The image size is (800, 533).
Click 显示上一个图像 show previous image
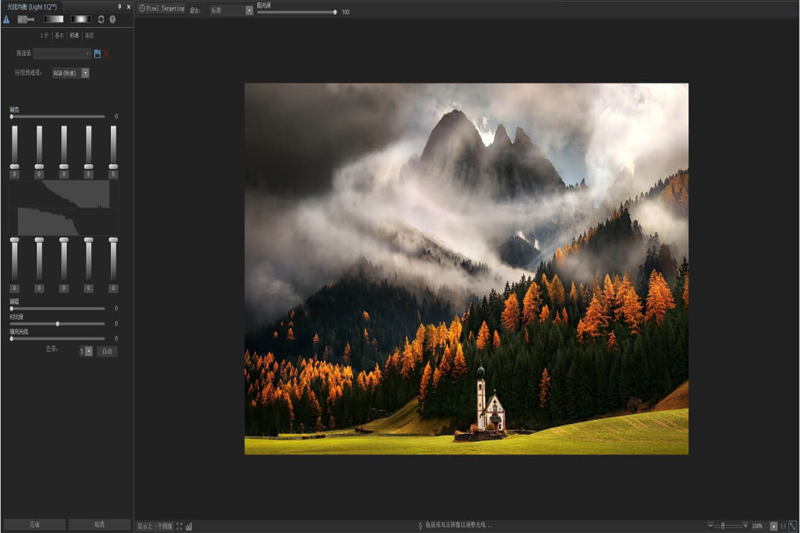(x=155, y=526)
